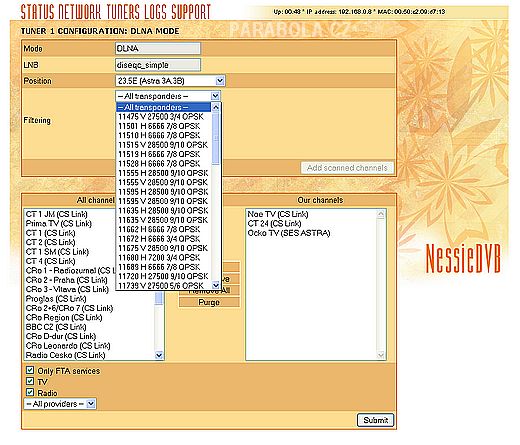Click the Mode field showing DLNA
Viewport: 520px width, 445px height.
point(158,48)
